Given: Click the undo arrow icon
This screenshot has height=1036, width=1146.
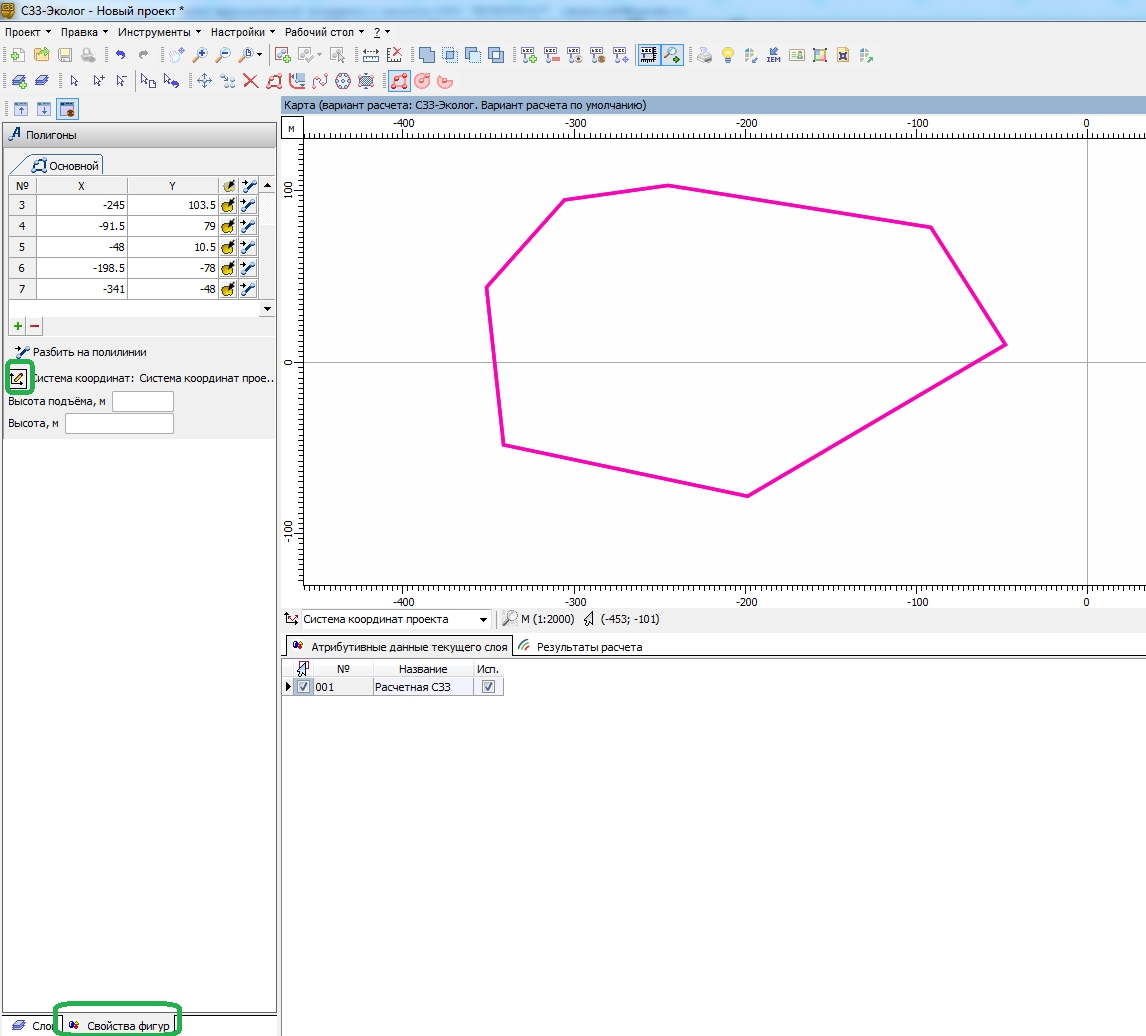Looking at the screenshot, I should click(x=120, y=56).
